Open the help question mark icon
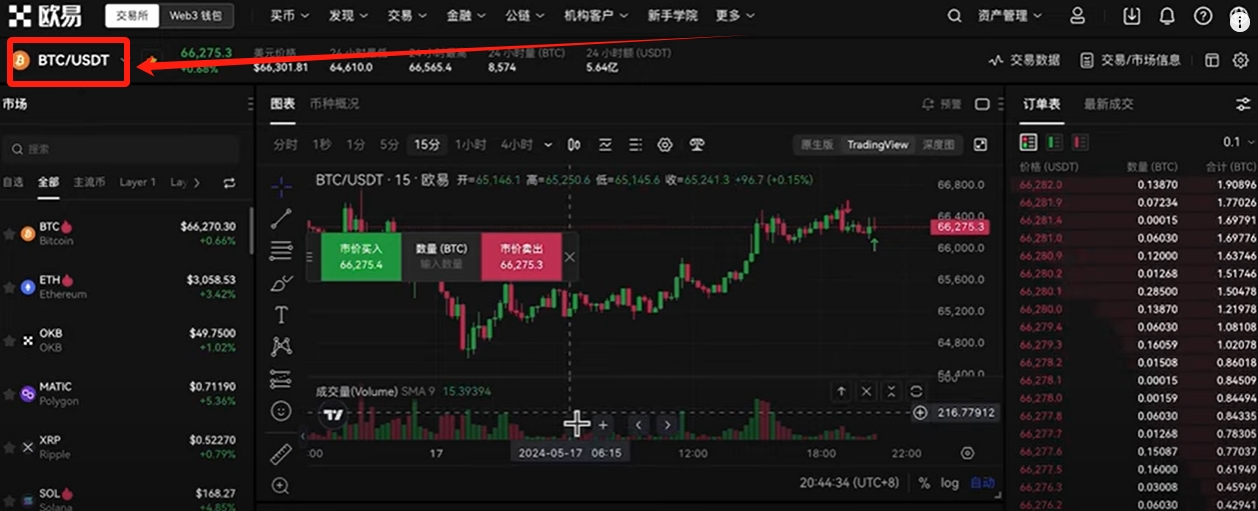 pos(1203,16)
